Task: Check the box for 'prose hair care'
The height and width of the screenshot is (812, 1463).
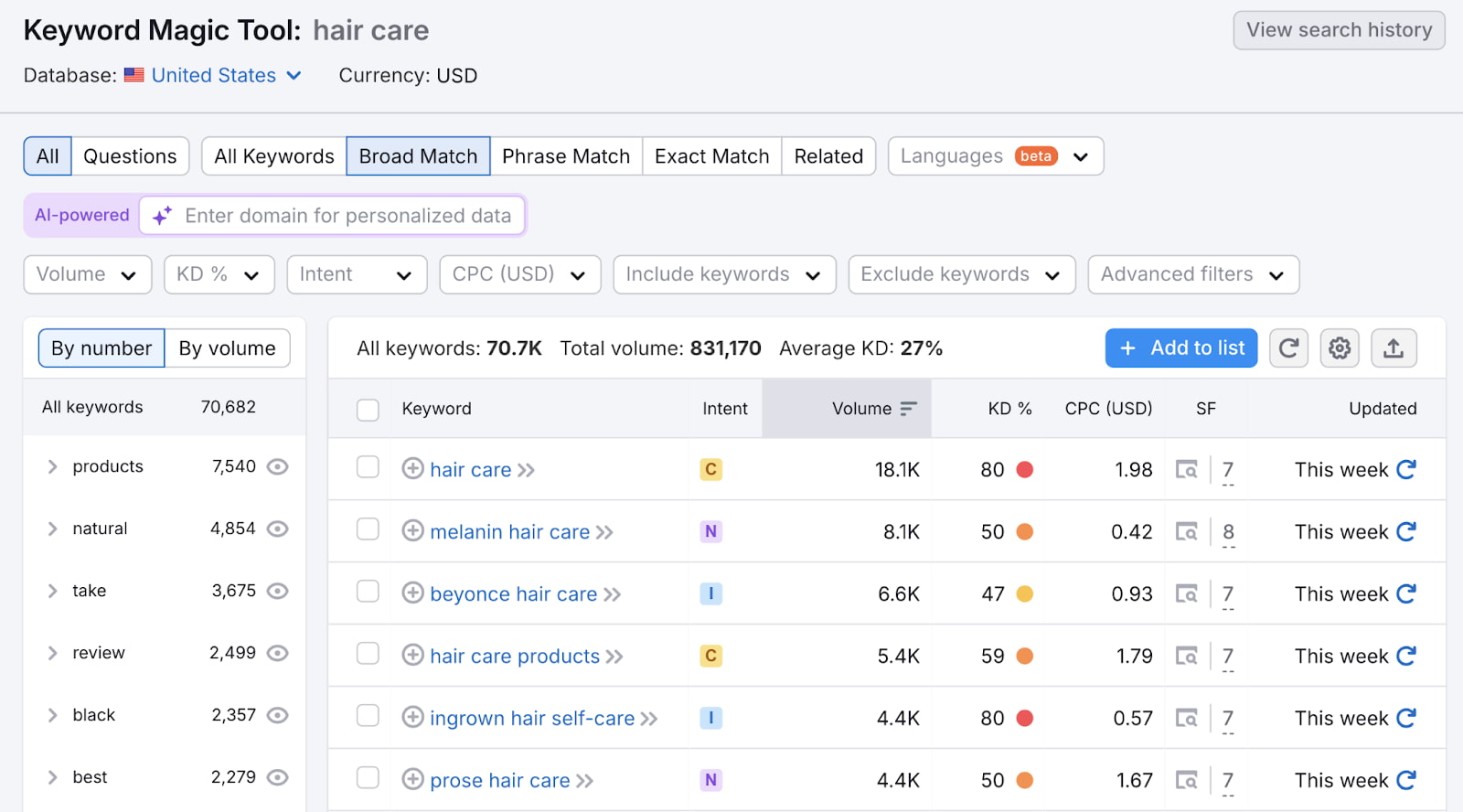Action: point(368,777)
